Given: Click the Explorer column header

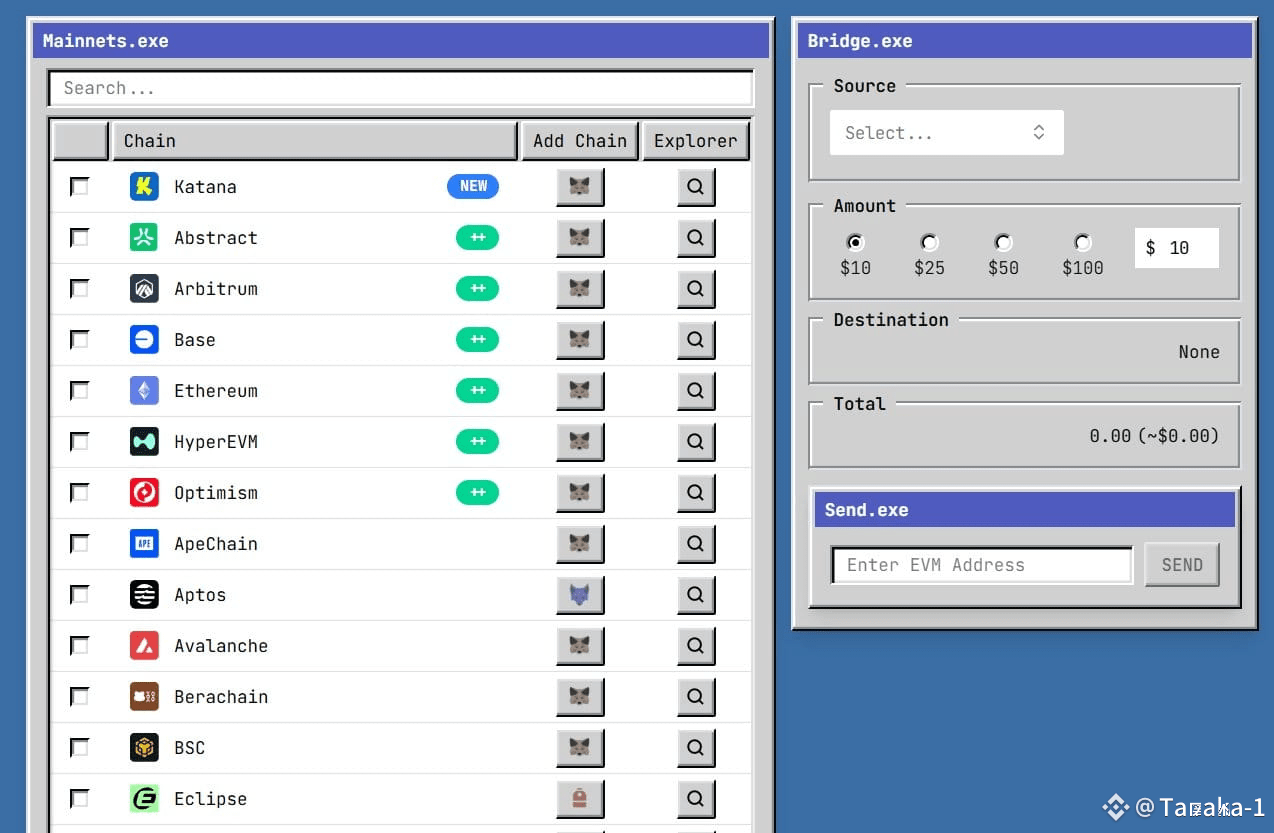Looking at the screenshot, I should click(695, 141).
